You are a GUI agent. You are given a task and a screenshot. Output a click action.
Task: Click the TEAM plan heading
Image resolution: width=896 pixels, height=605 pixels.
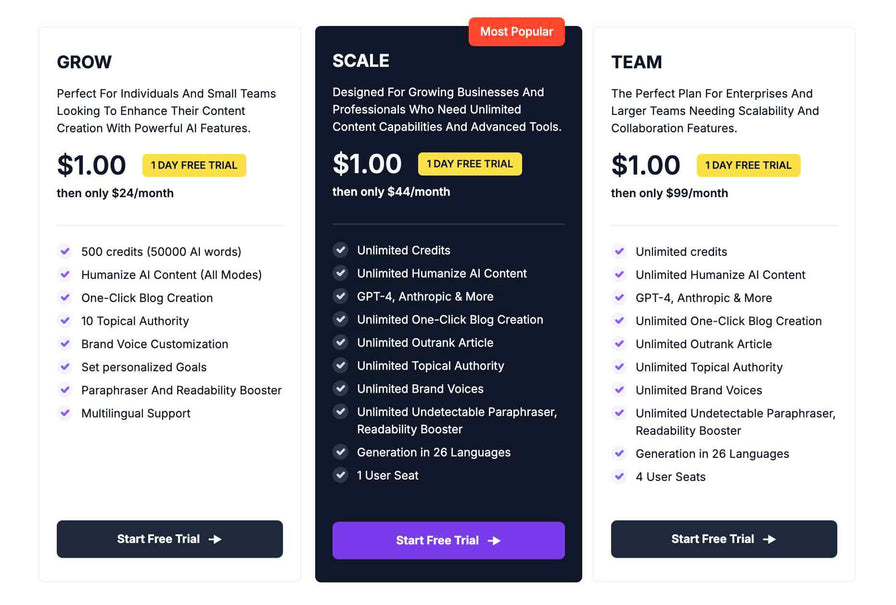636,62
